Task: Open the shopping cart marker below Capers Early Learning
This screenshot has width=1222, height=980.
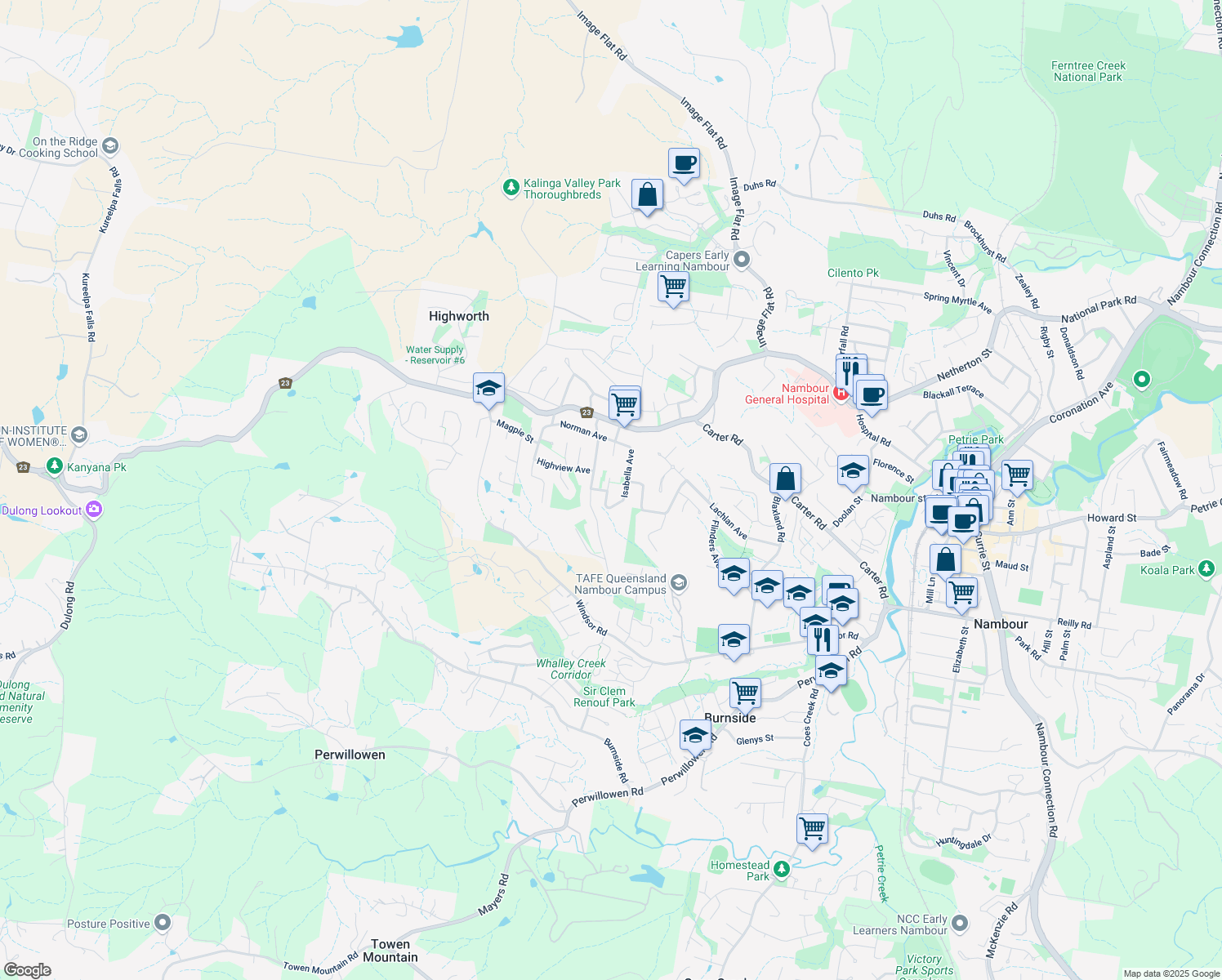Action: (x=673, y=287)
